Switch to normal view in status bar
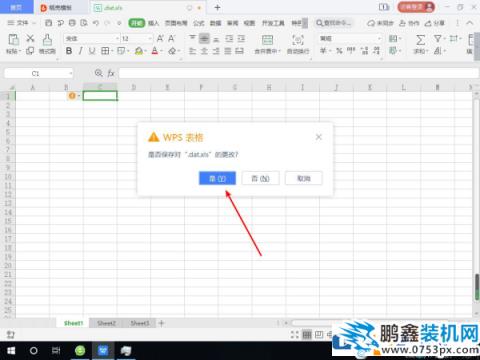Screen dimensions: 480x360 307,334
